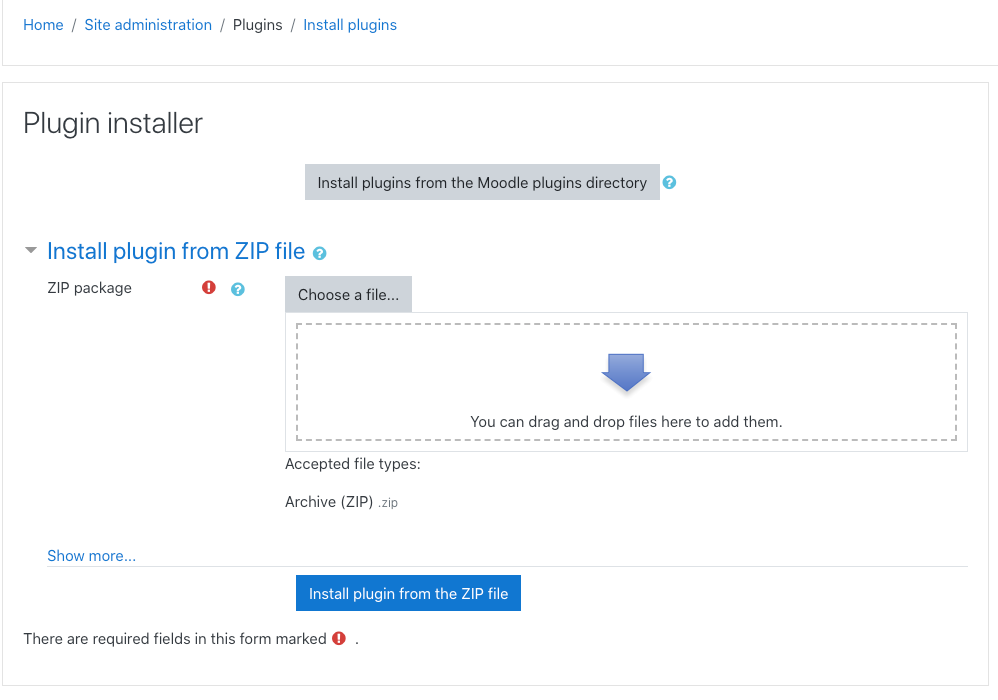Click the drag and drop files area
The width and height of the screenshot is (998, 700).
point(626,382)
